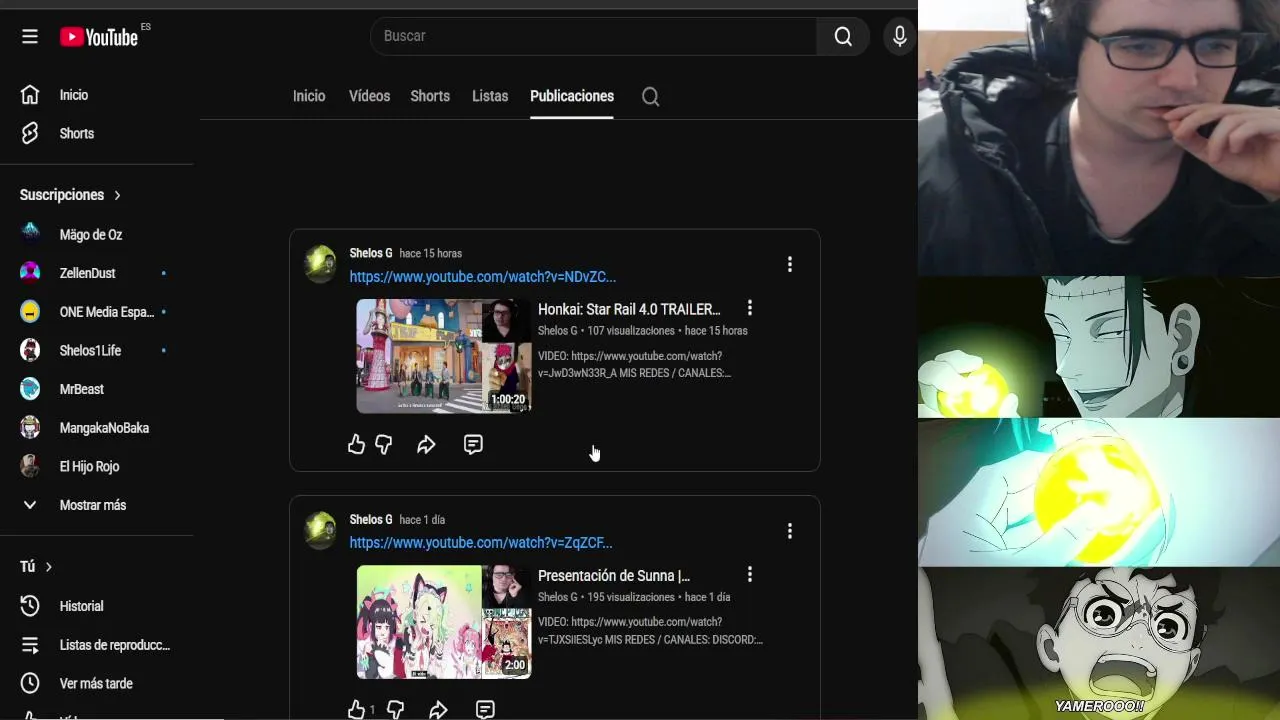Image resolution: width=1280 pixels, height=720 pixels.
Task: Open options for Presentación de Sunna video
Action: pyautogui.click(x=749, y=575)
